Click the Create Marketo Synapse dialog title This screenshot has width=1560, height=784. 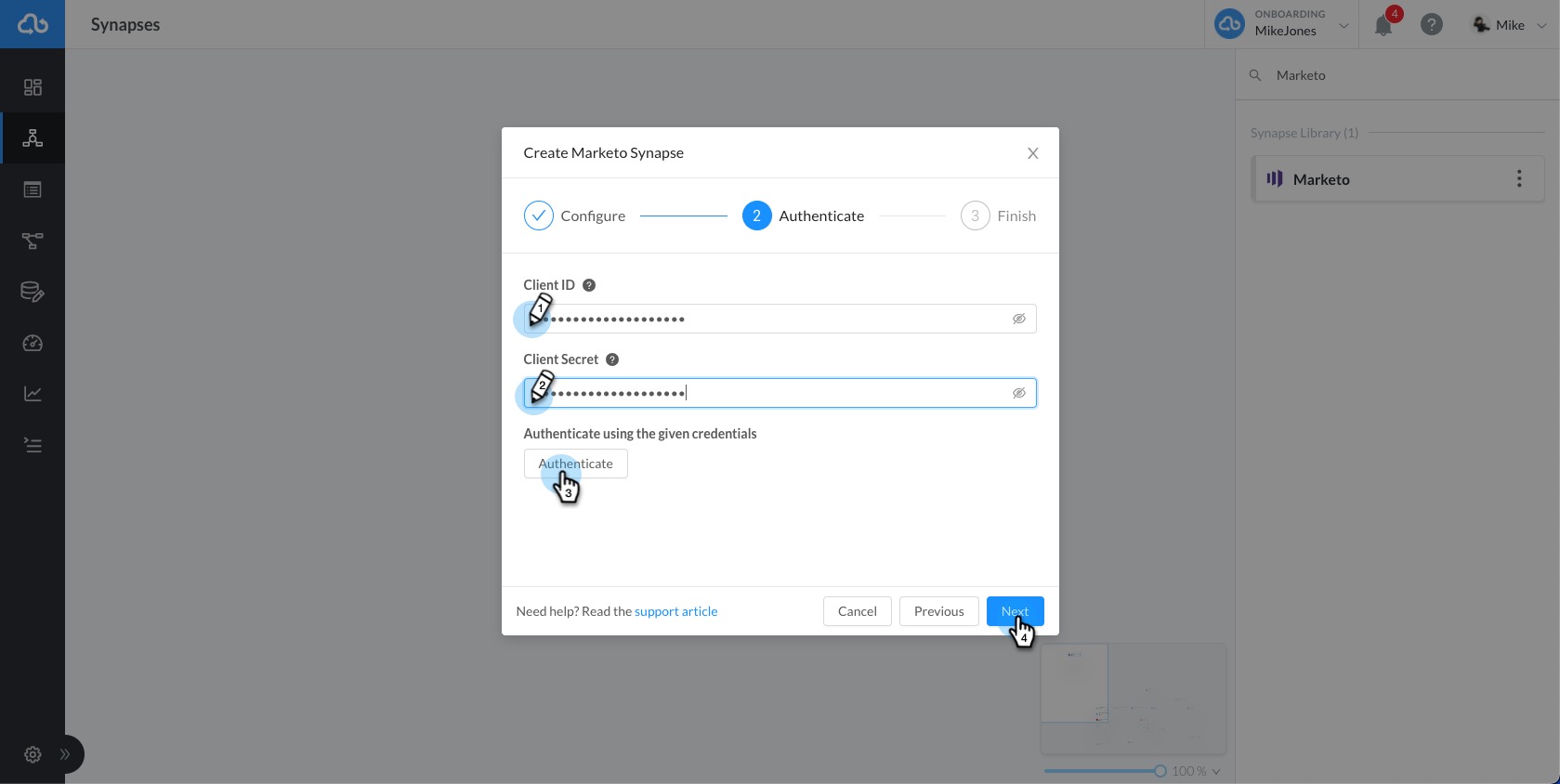(604, 153)
